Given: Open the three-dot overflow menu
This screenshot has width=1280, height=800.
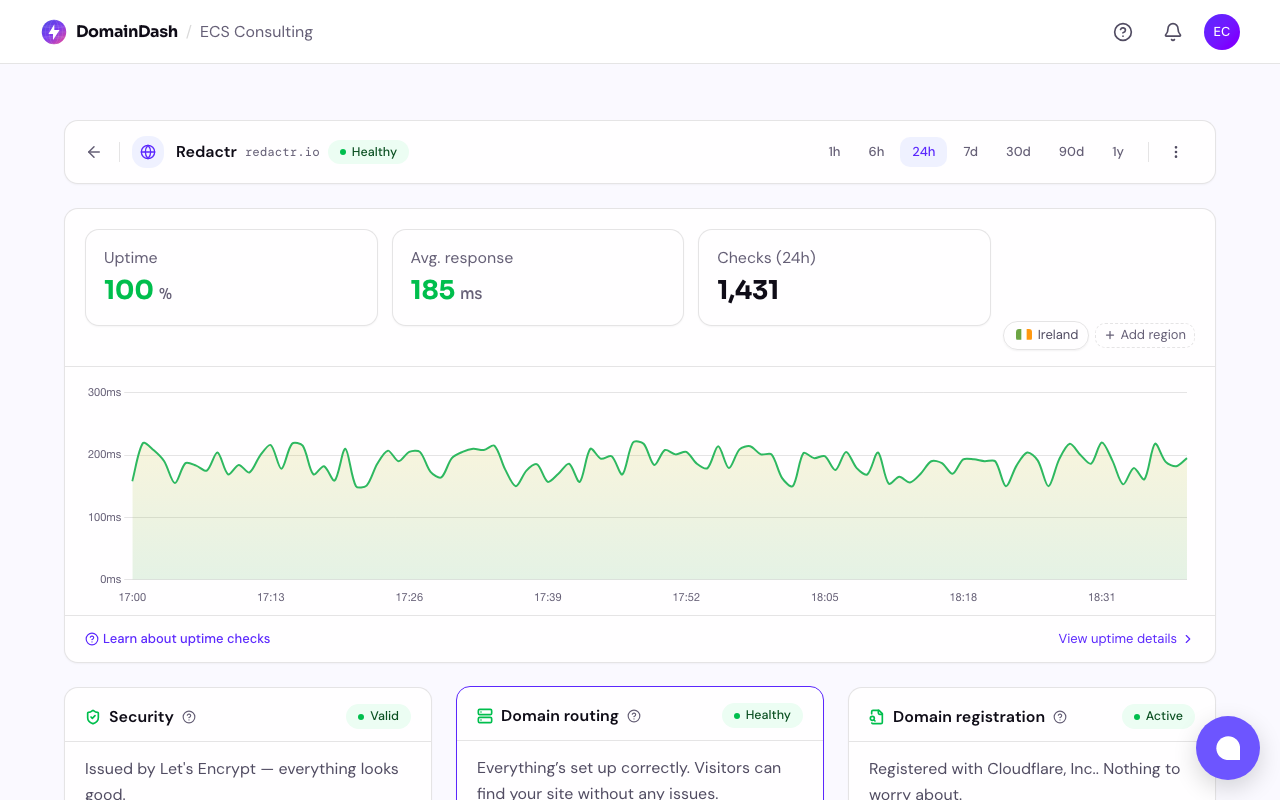Looking at the screenshot, I should 1176,151.
